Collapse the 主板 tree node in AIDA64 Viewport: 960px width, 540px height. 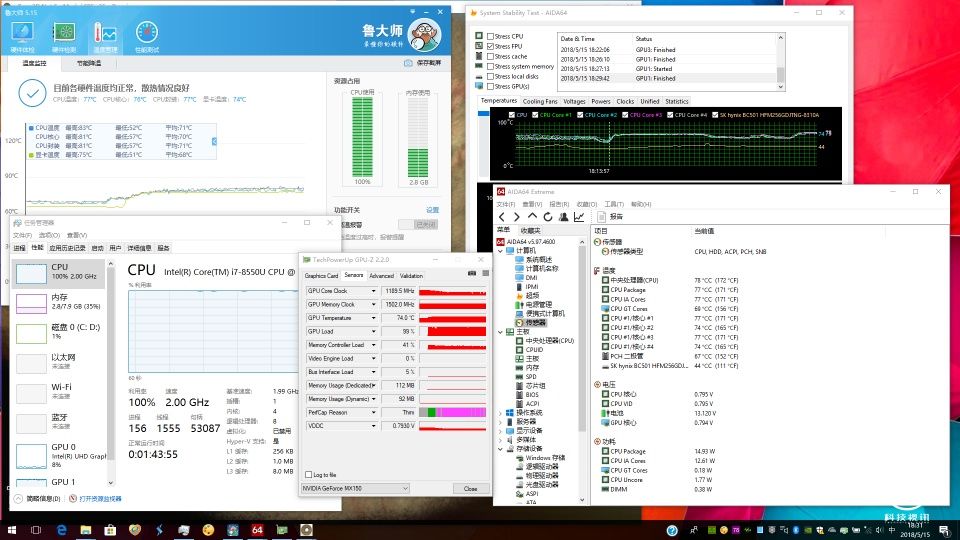500,332
